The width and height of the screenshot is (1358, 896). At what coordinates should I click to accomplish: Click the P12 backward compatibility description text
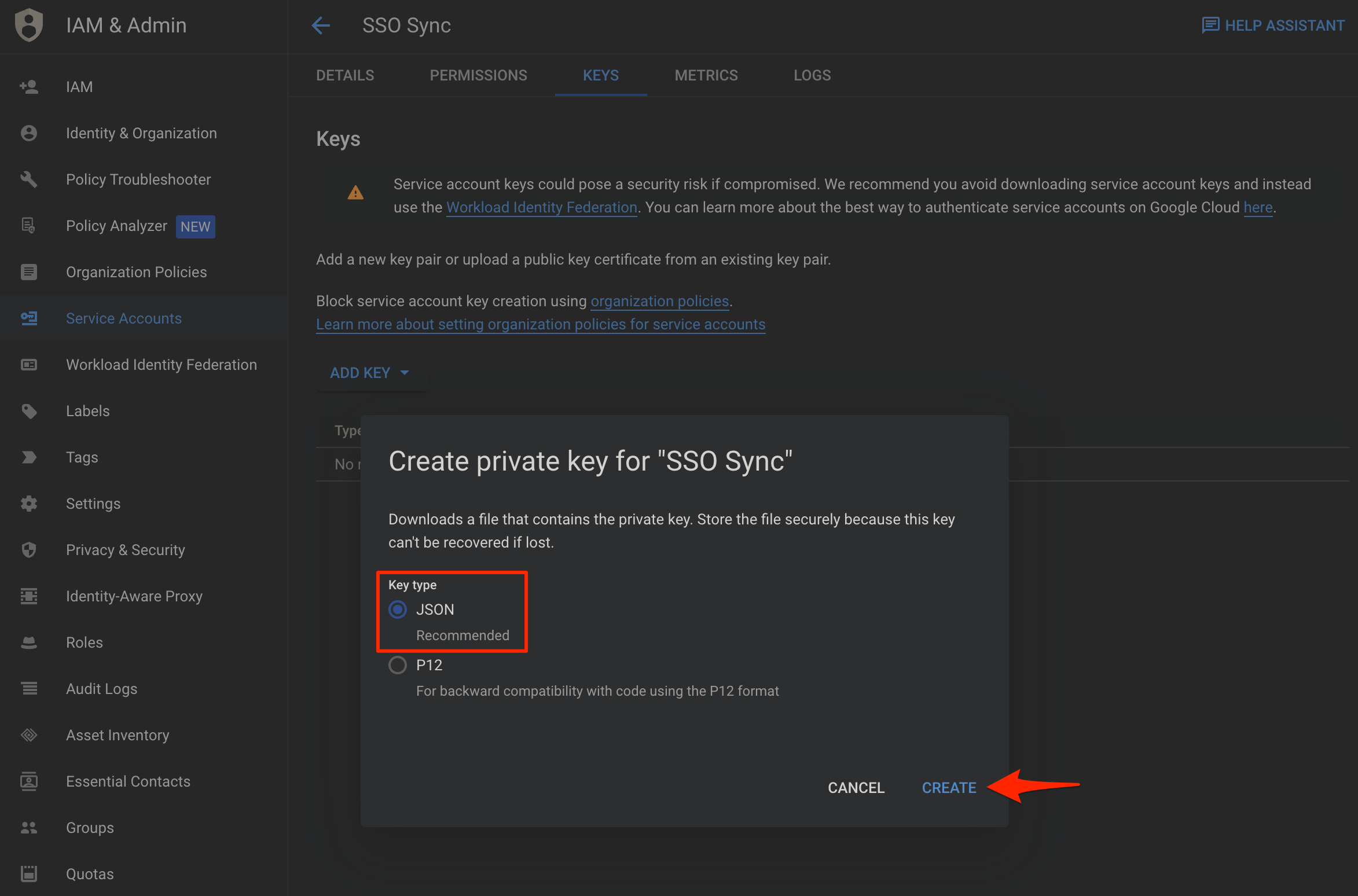tap(597, 691)
